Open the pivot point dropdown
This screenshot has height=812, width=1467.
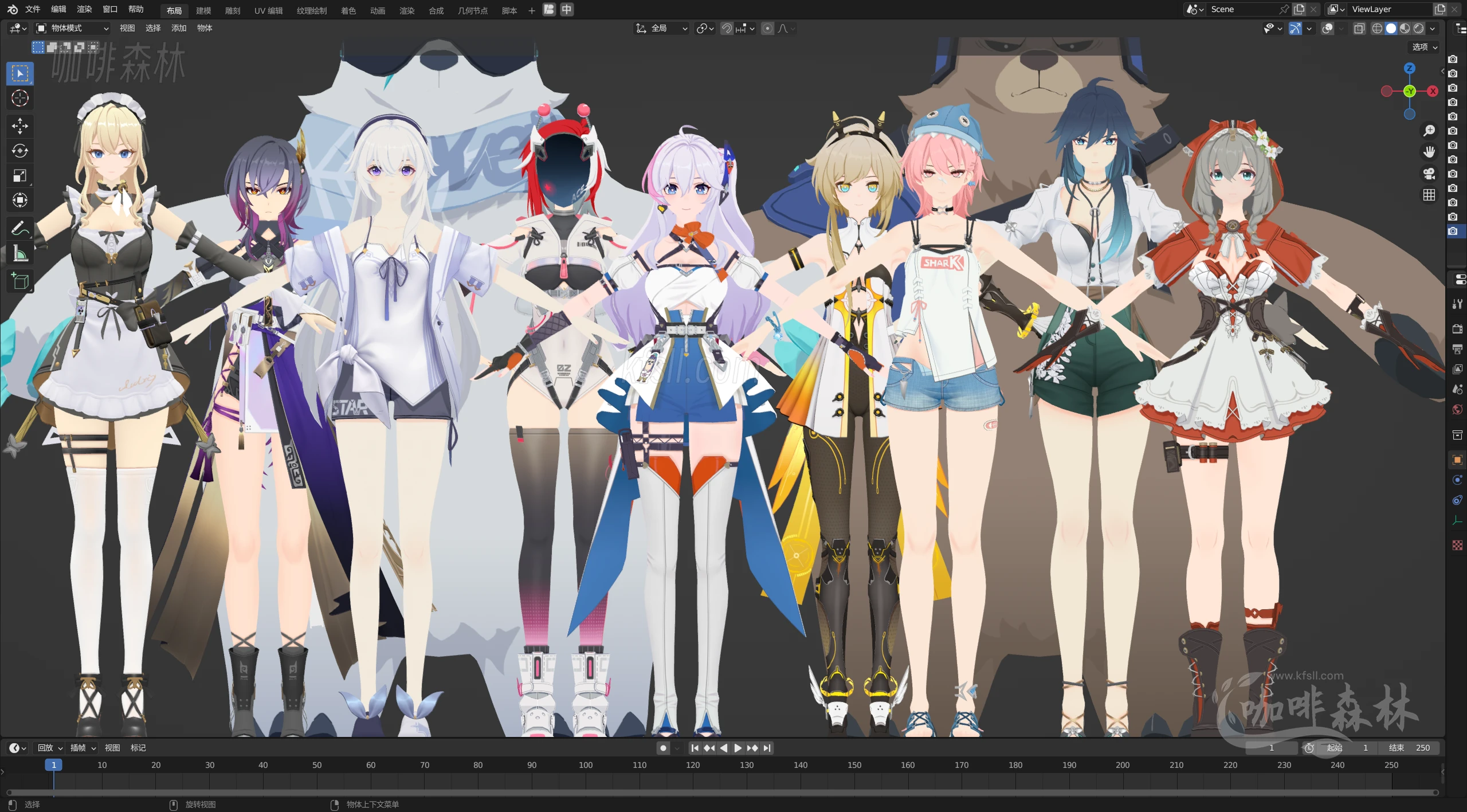click(x=705, y=28)
